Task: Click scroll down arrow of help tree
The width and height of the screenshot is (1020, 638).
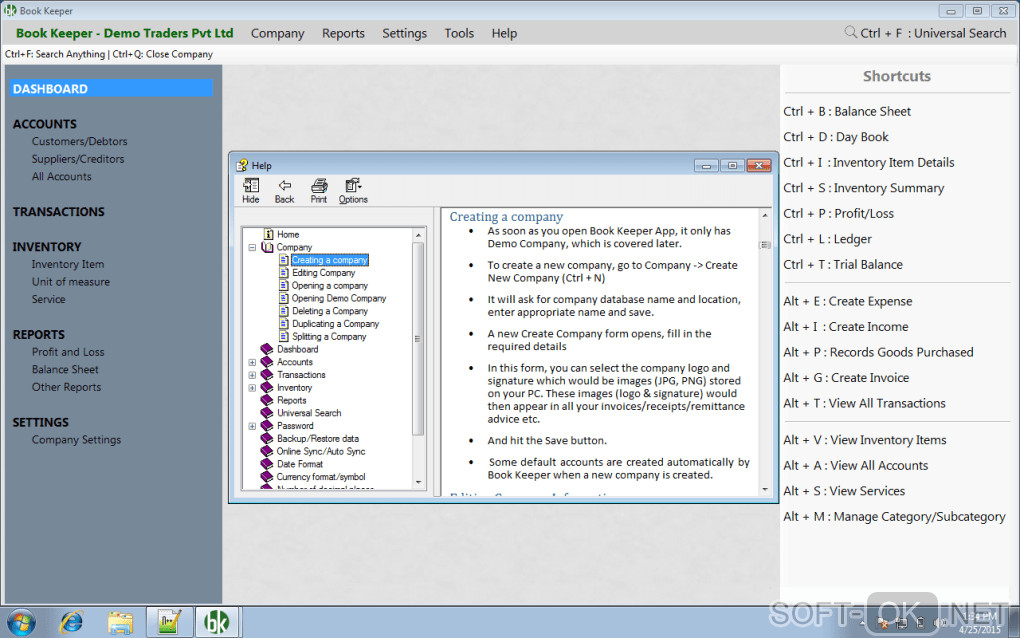Action: (x=418, y=483)
